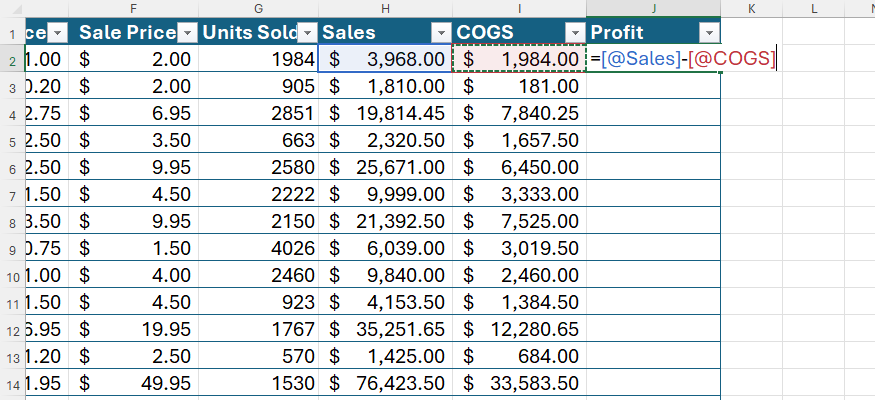
Task: Click Units Sold cell 905
Action: (258, 86)
